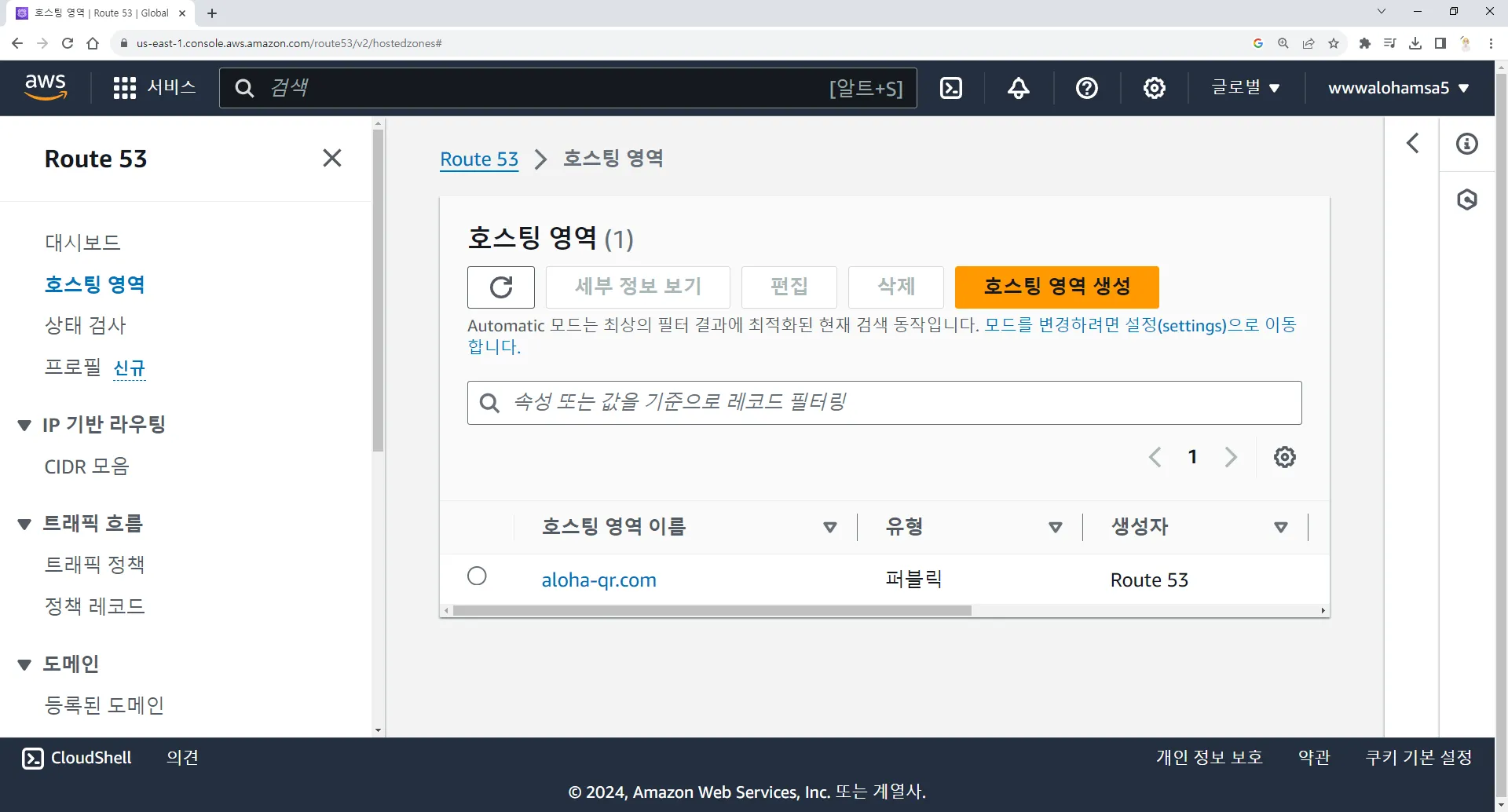Open the hexagon panel icon below info
1508x812 pixels.
[1467, 199]
